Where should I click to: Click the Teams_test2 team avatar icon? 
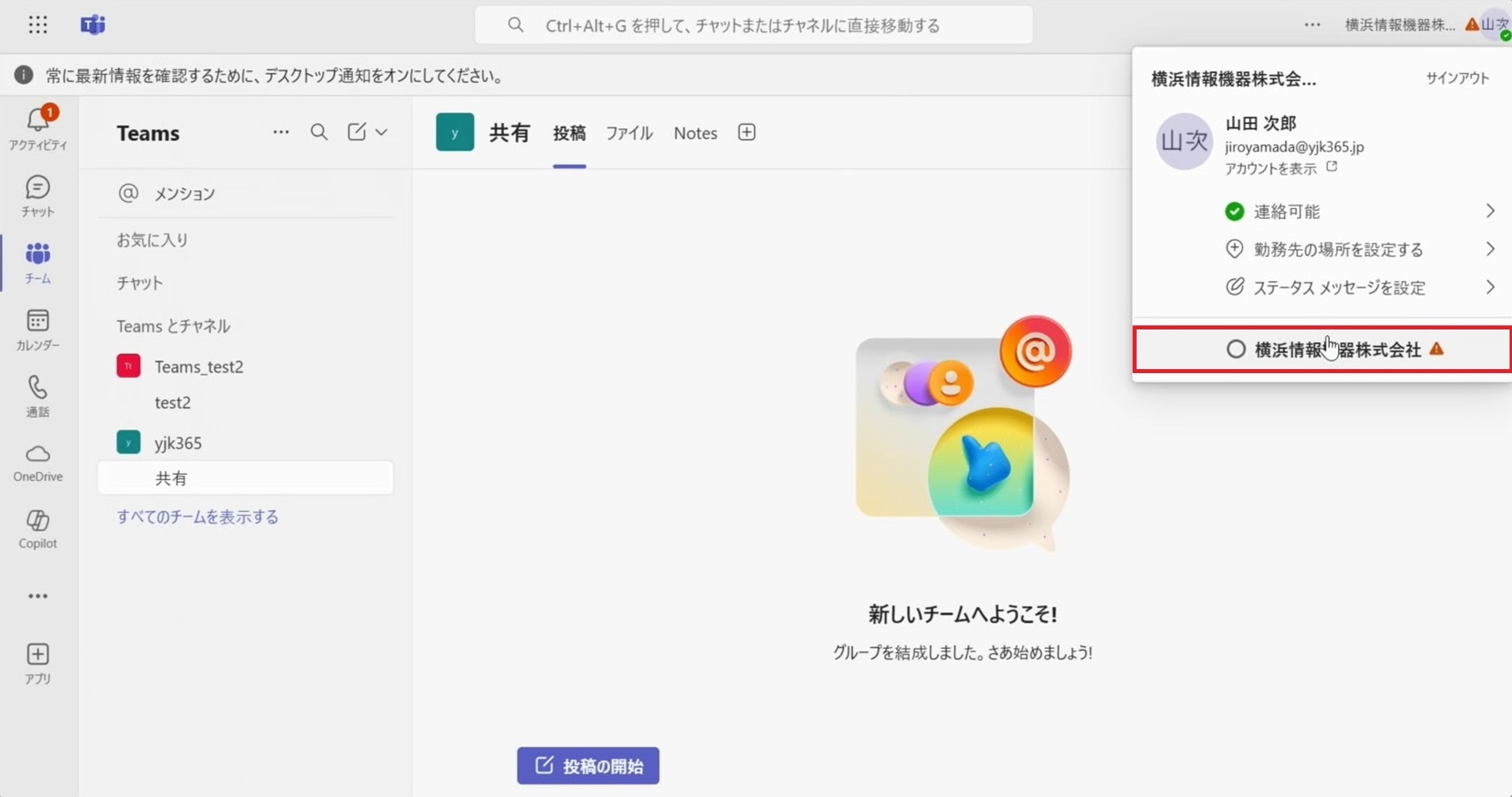point(129,366)
